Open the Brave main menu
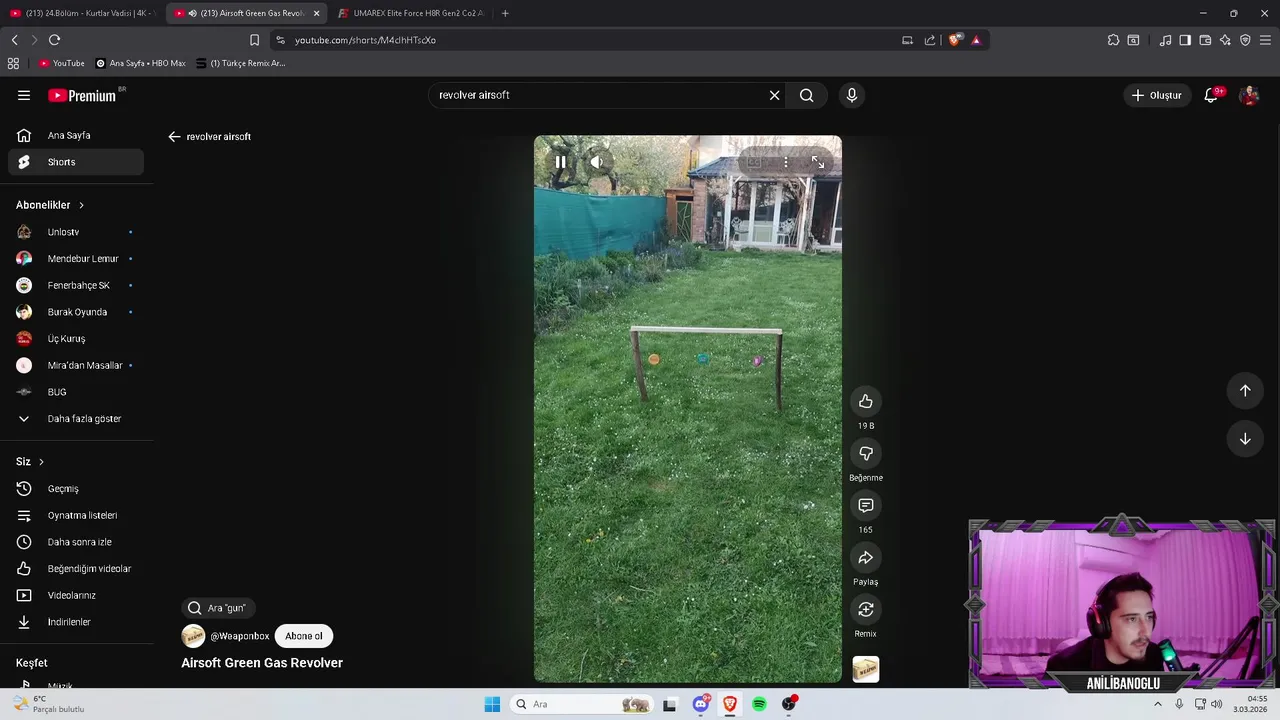 (x=1265, y=40)
